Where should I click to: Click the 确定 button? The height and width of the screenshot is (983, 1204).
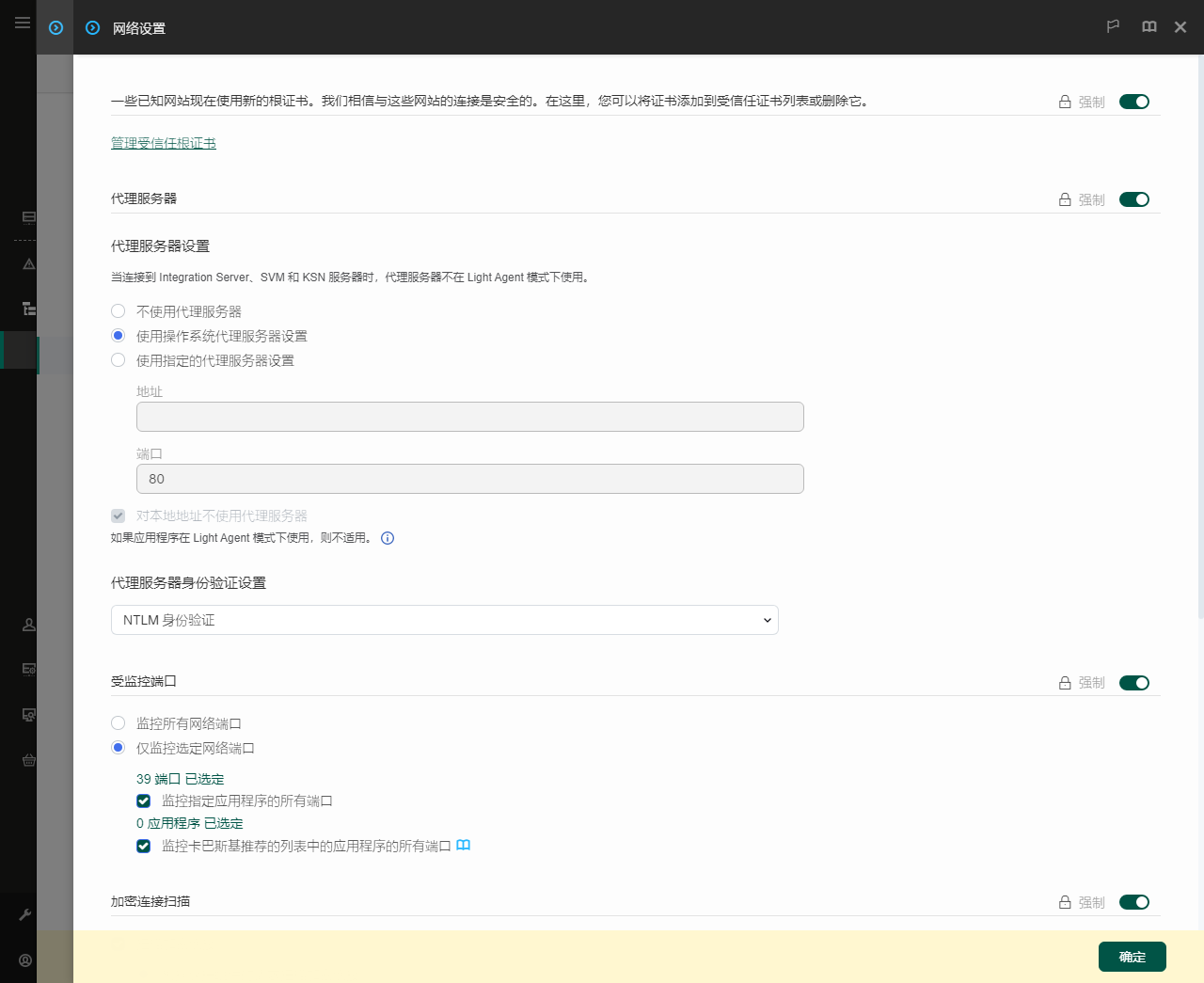(x=1132, y=957)
